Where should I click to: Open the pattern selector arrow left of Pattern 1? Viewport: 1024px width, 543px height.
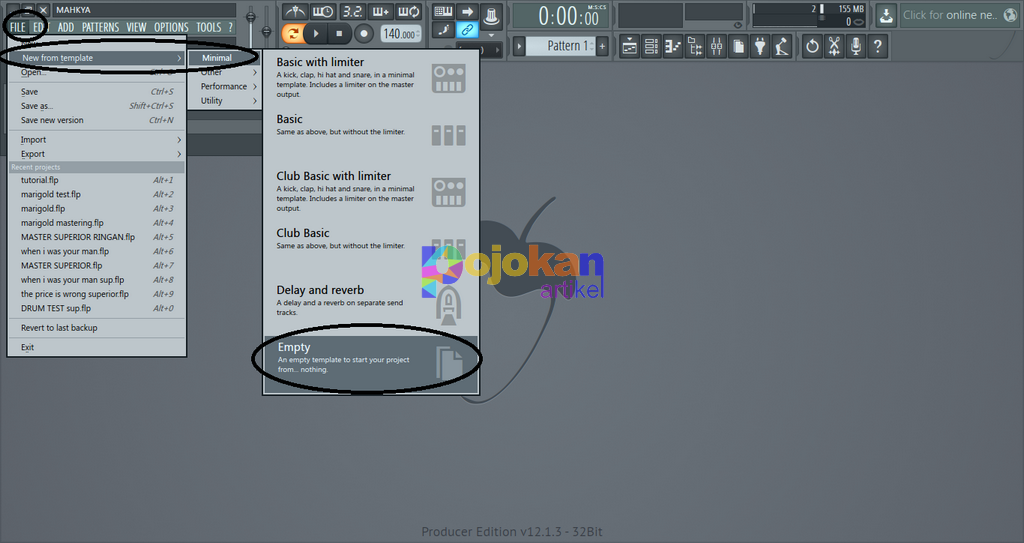pyautogui.click(x=519, y=46)
